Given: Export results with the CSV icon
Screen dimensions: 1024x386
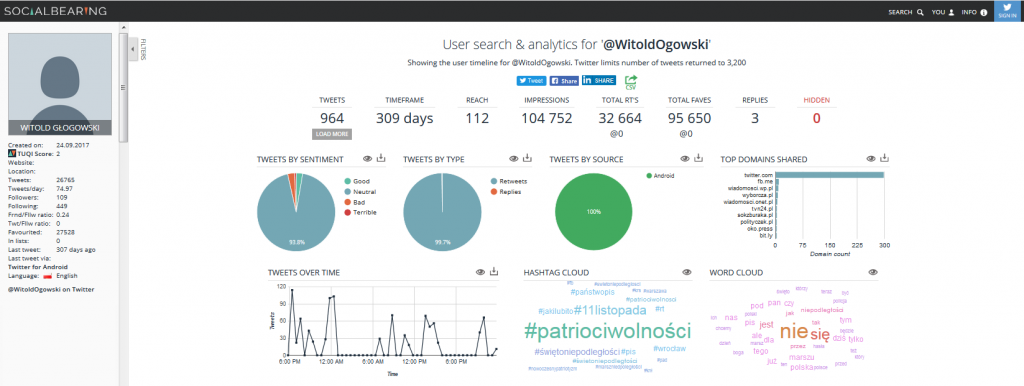Looking at the screenshot, I should [x=631, y=82].
